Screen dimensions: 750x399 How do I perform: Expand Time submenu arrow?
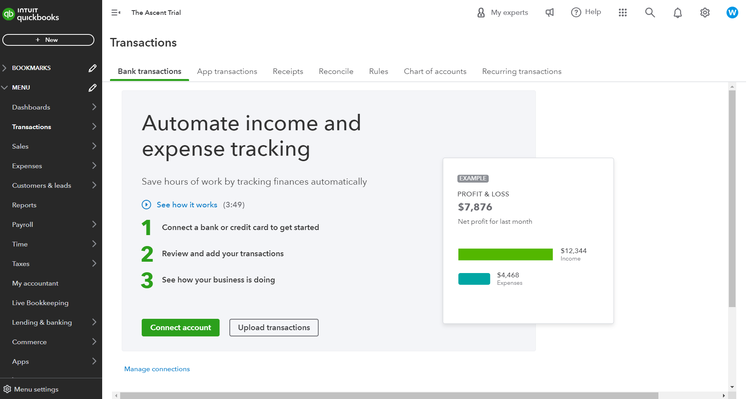[94, 244]
